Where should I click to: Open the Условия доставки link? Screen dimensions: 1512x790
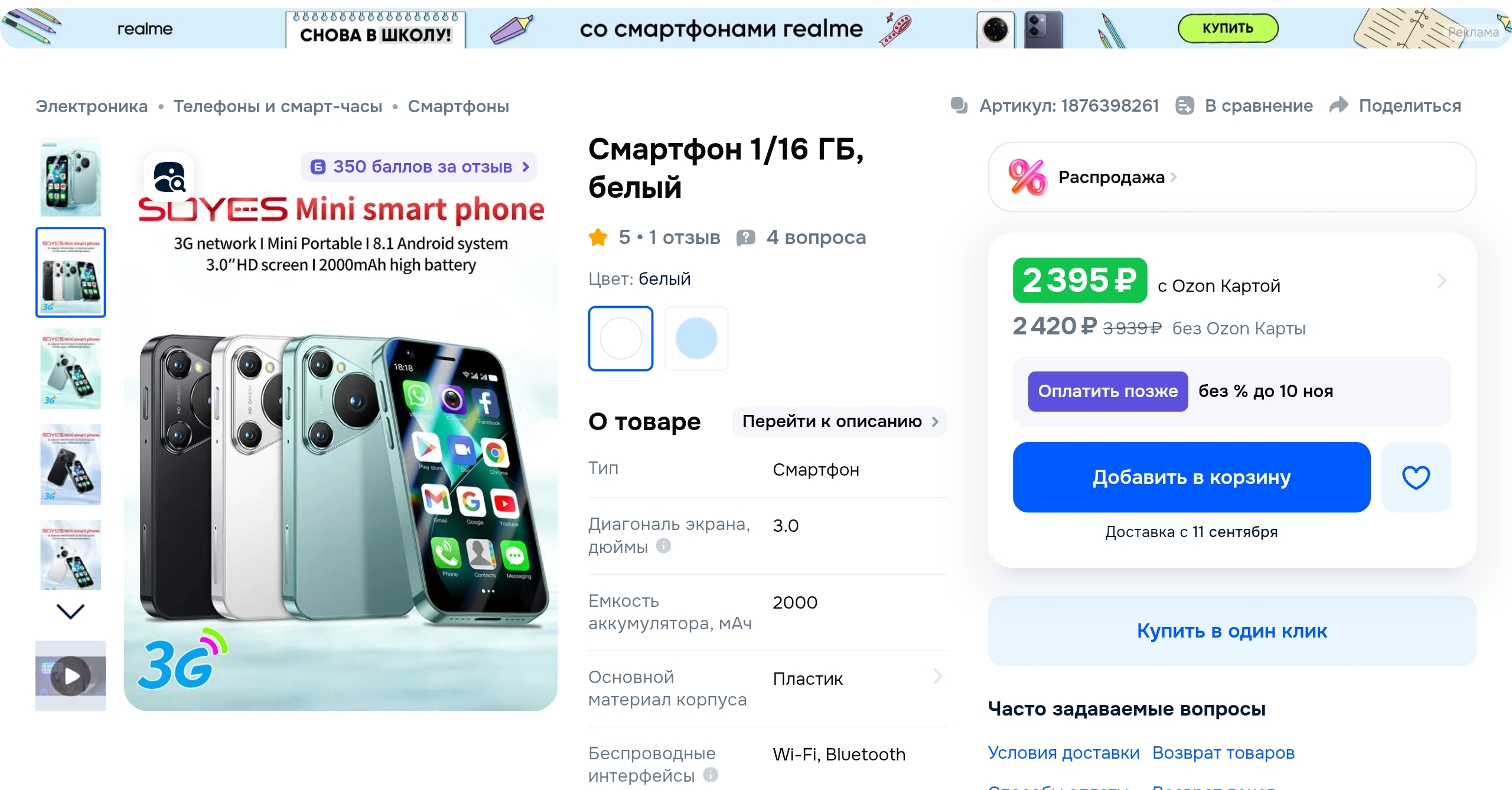tap(1064, 753)
